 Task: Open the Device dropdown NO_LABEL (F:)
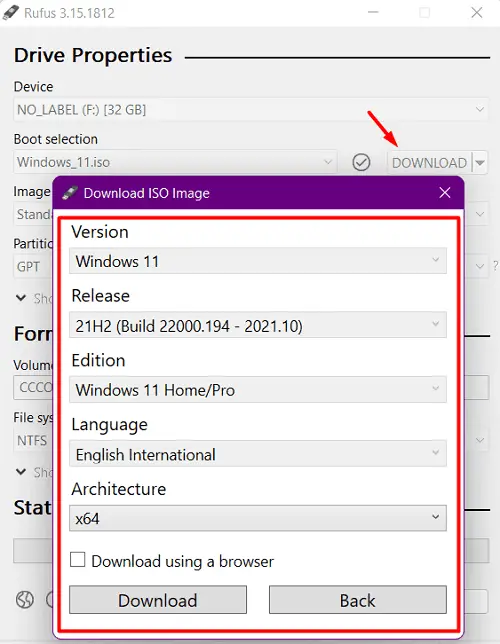tap(251, 110)
